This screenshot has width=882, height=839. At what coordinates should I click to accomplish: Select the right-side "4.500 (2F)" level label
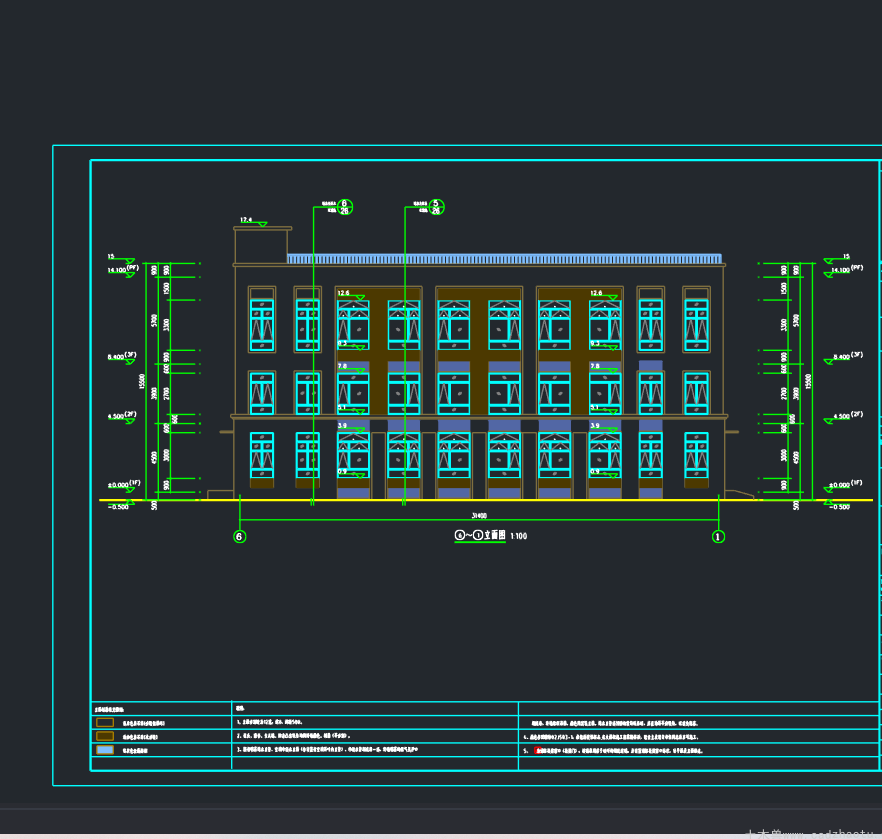[x=848, y=415]
